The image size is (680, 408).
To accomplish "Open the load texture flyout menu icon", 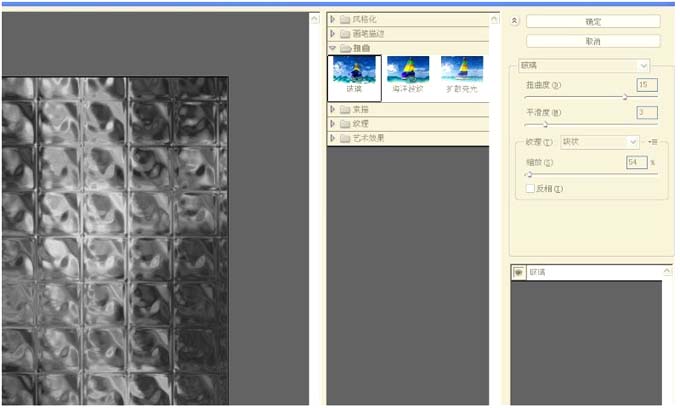I will tap(653, 142).
